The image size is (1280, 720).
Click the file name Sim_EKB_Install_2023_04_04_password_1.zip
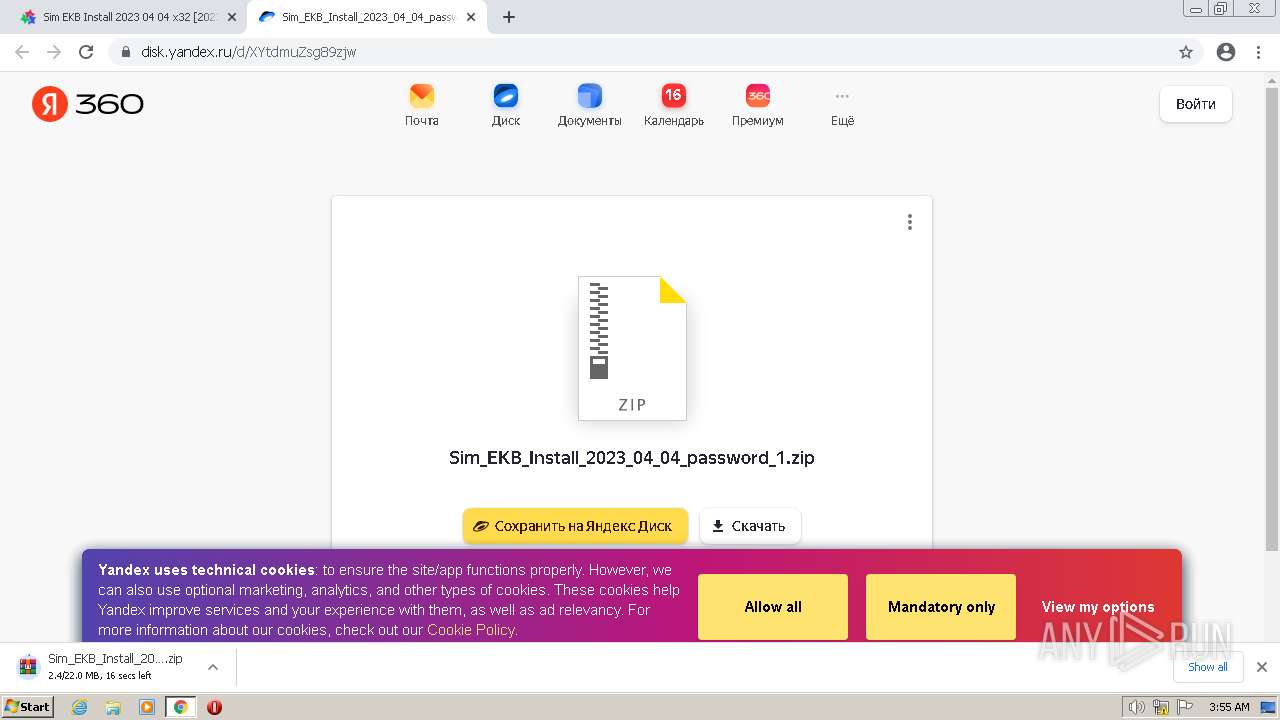point(632,458)
